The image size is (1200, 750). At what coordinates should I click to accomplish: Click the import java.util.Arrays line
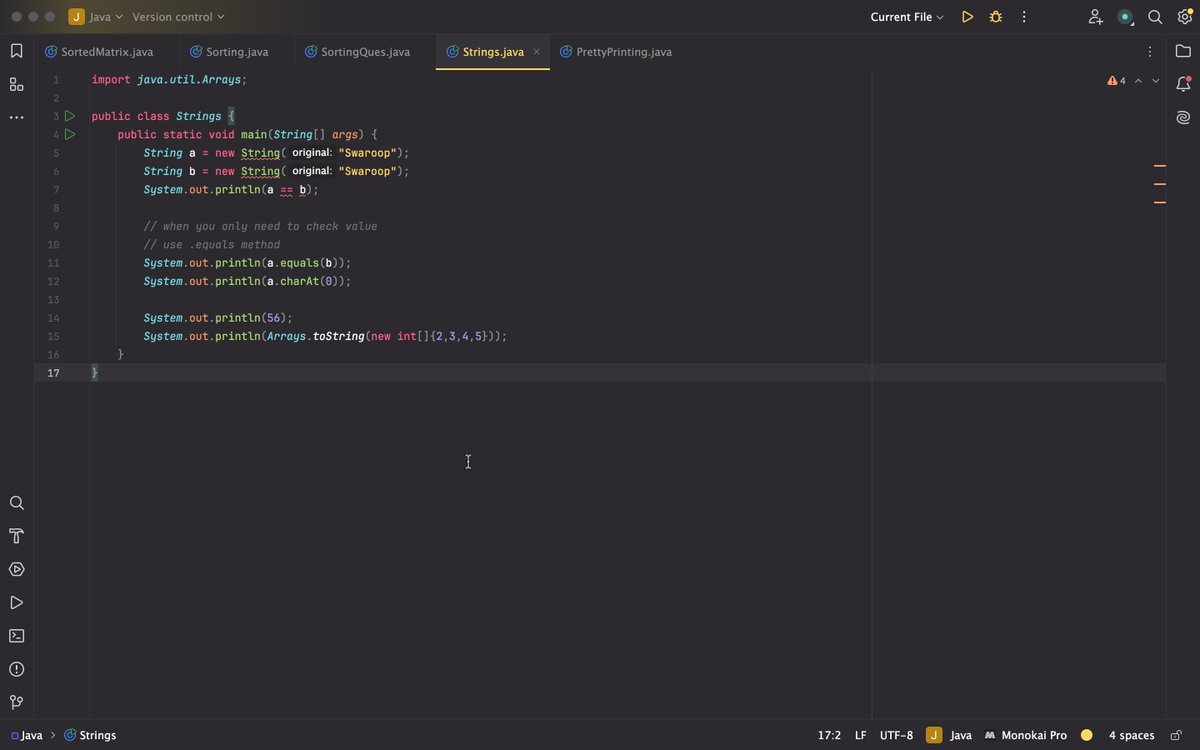169,79
